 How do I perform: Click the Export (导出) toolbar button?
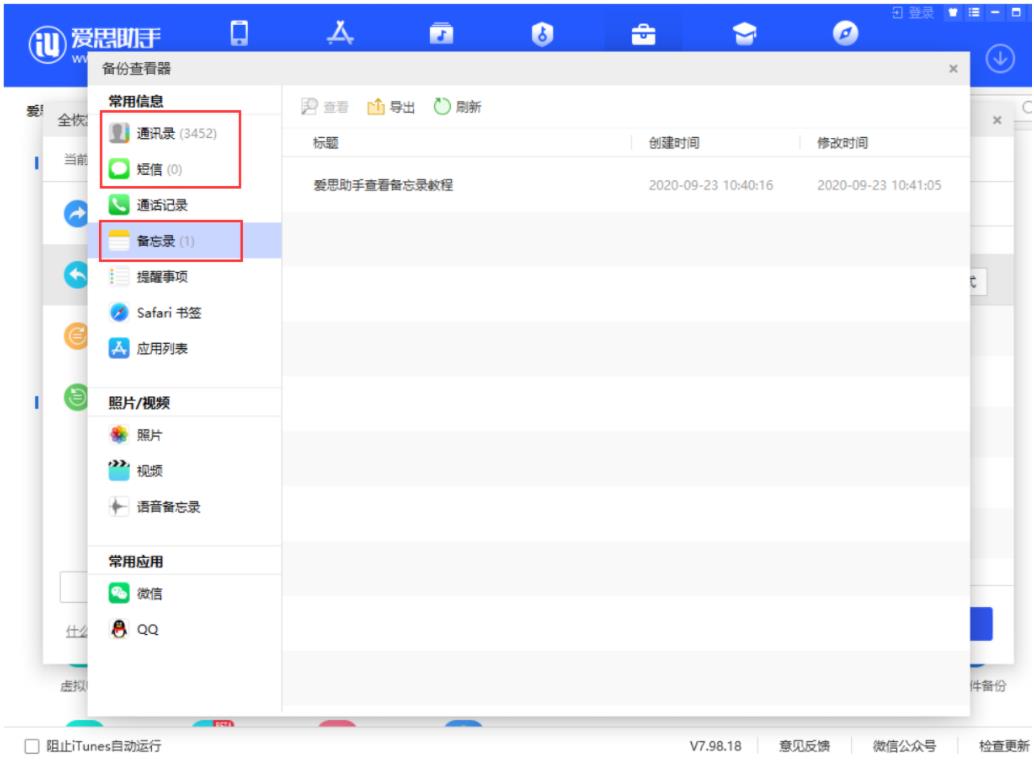(x=393, y=107)
